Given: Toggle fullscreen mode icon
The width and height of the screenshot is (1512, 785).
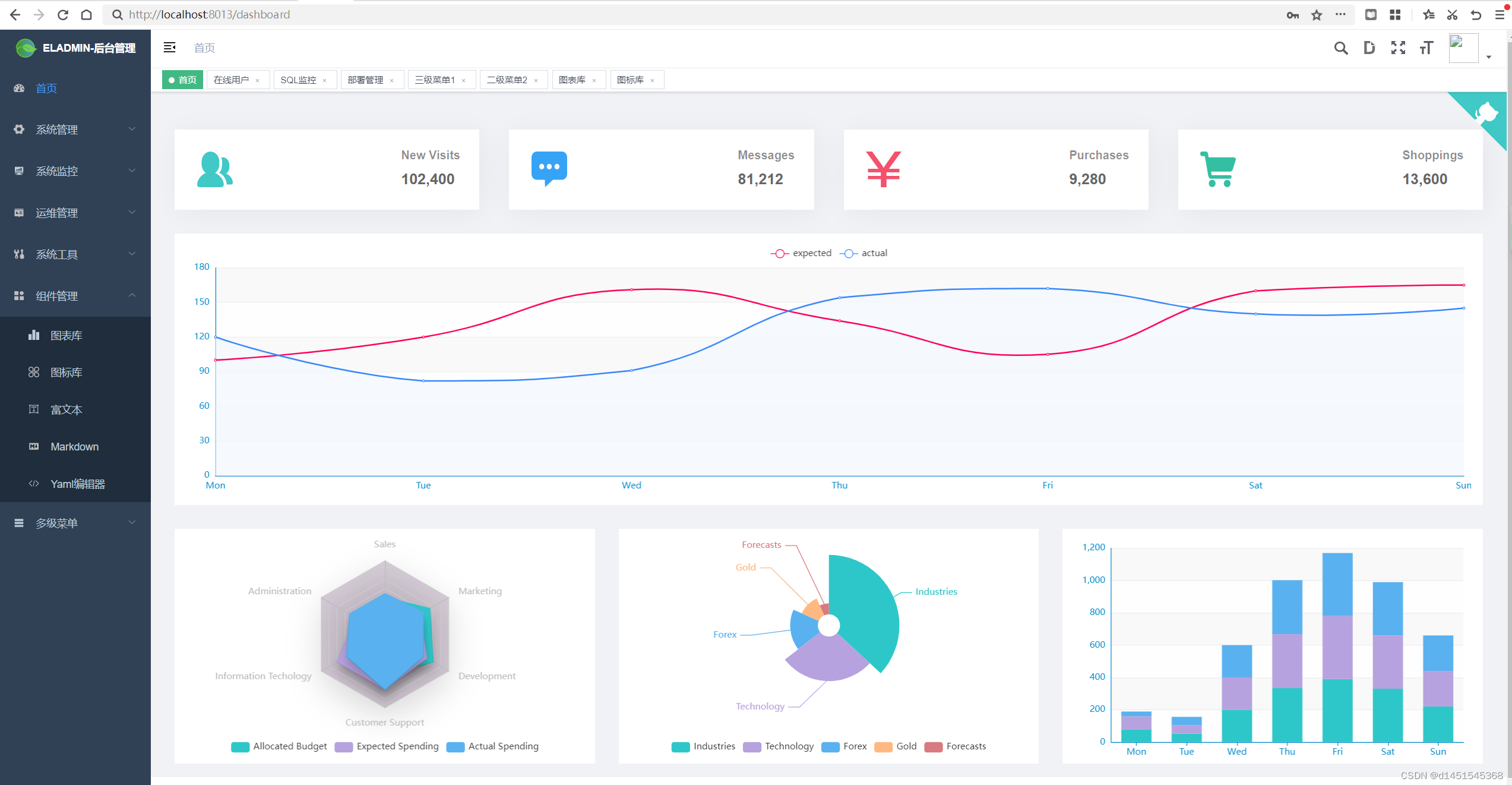Looking at the screenshot, I should [x=1398, y=48].
